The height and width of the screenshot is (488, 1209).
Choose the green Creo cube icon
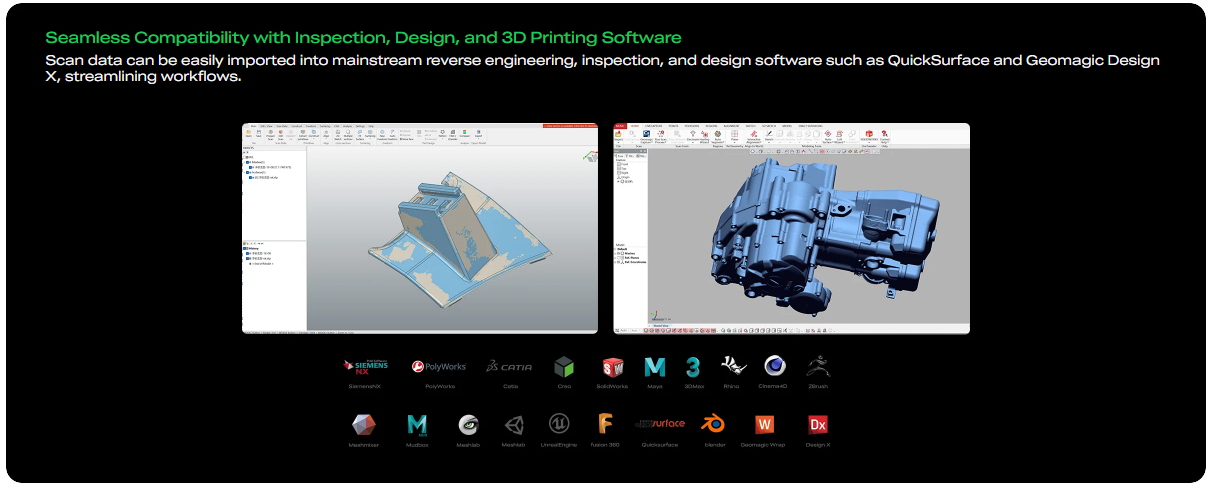564,367
